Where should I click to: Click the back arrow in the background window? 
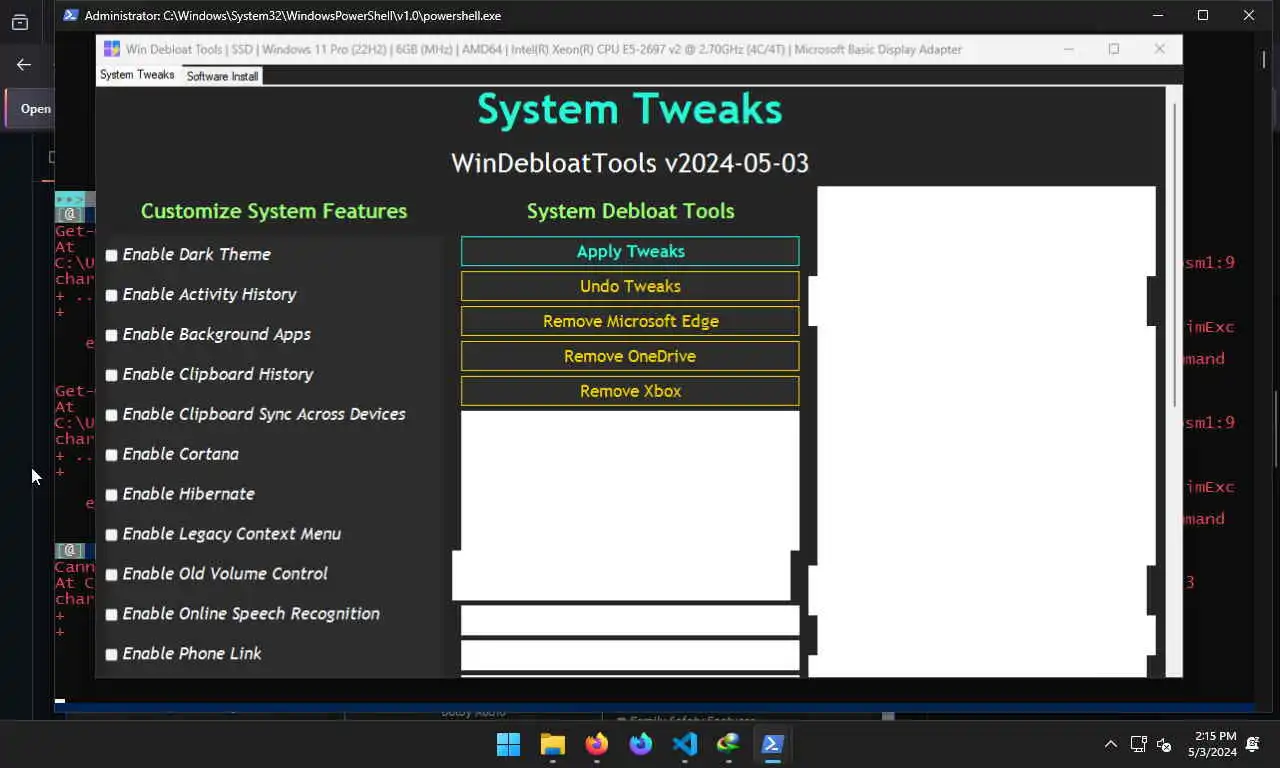24,64
